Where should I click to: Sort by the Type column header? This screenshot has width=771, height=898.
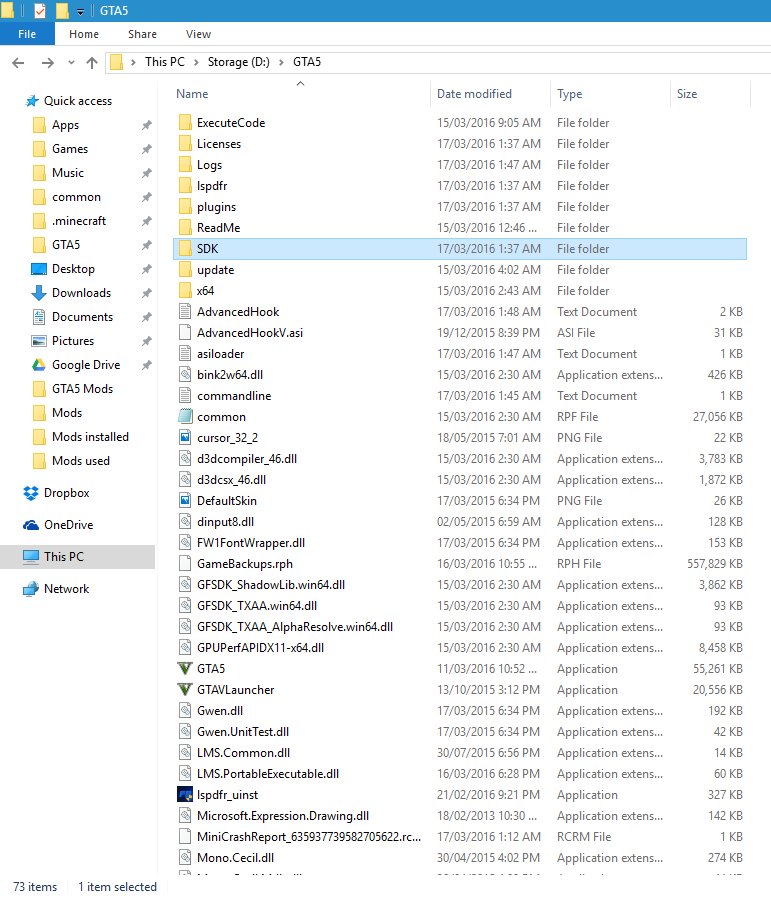point(610,93)
